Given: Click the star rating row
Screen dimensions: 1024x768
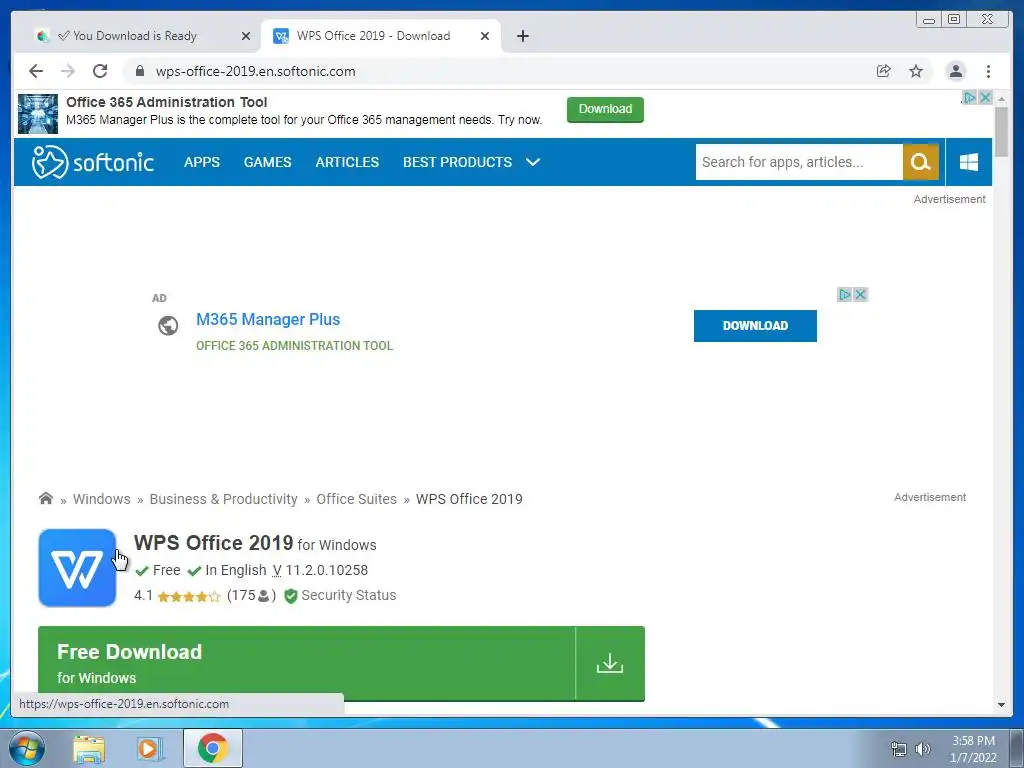Looking at the screenshot, I should pos(189,596).
